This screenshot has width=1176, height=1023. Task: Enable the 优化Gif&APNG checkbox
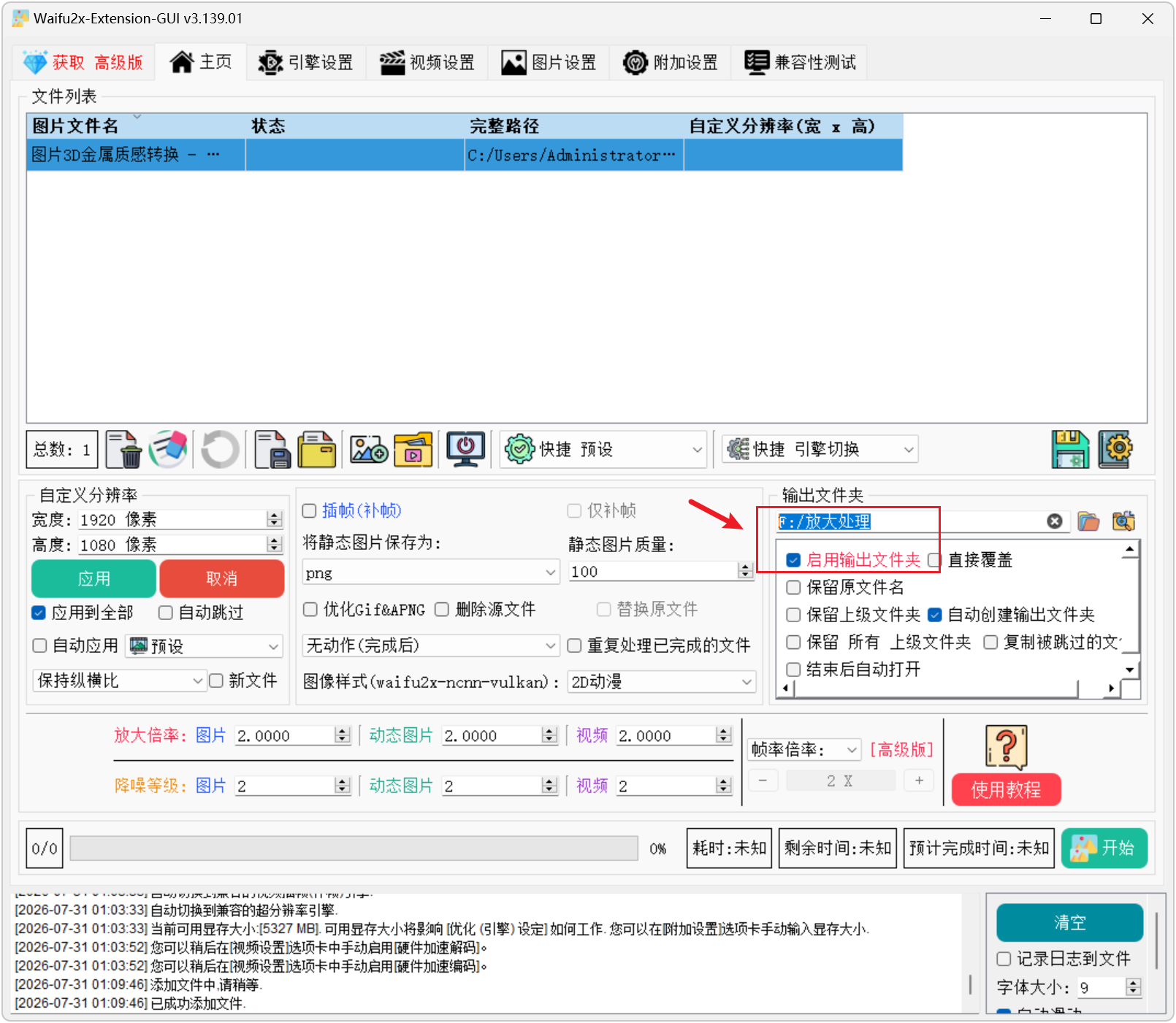[310, 610]
